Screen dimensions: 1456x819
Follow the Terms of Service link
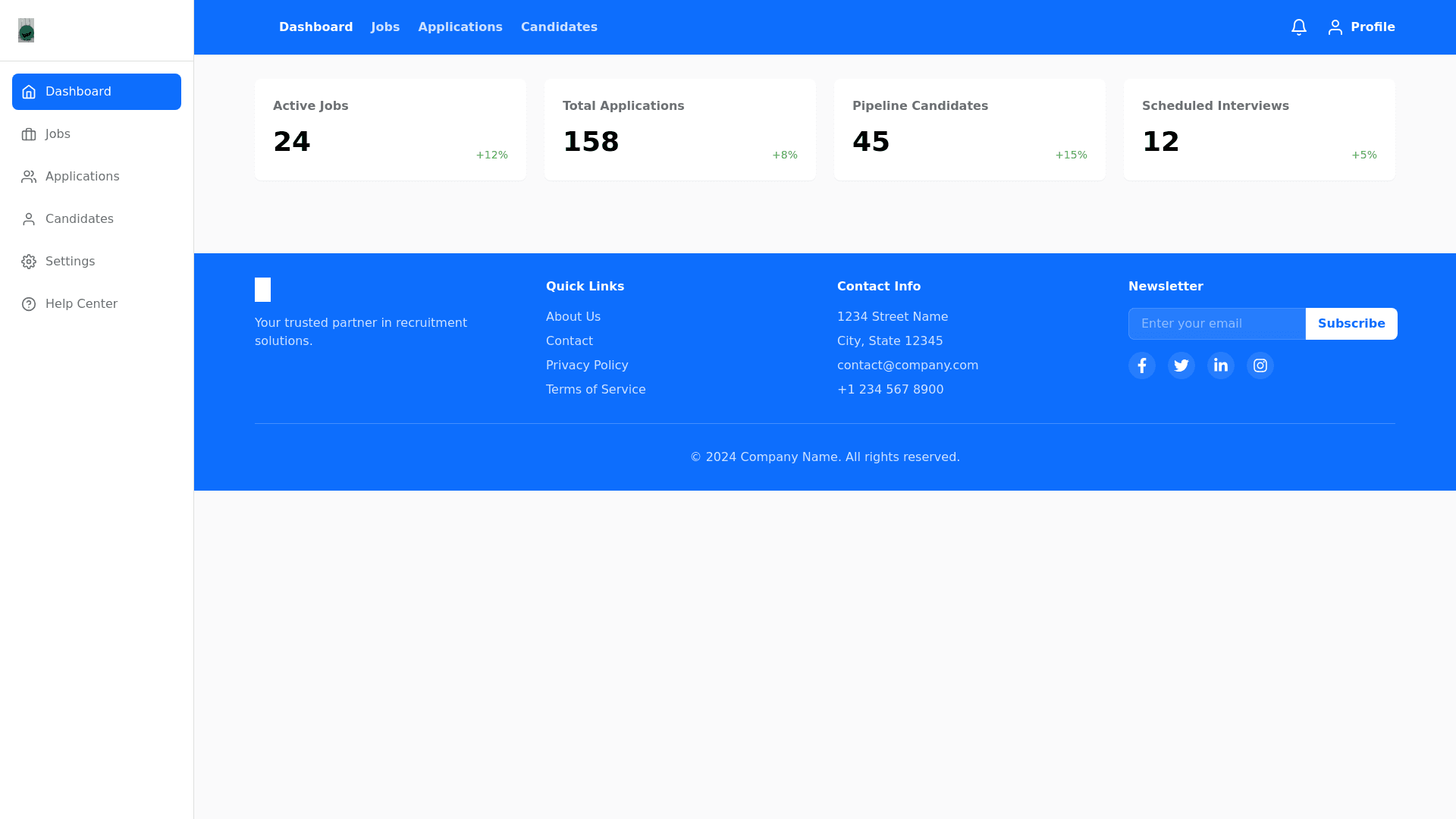pyautogui.click(x=595, y=390)
